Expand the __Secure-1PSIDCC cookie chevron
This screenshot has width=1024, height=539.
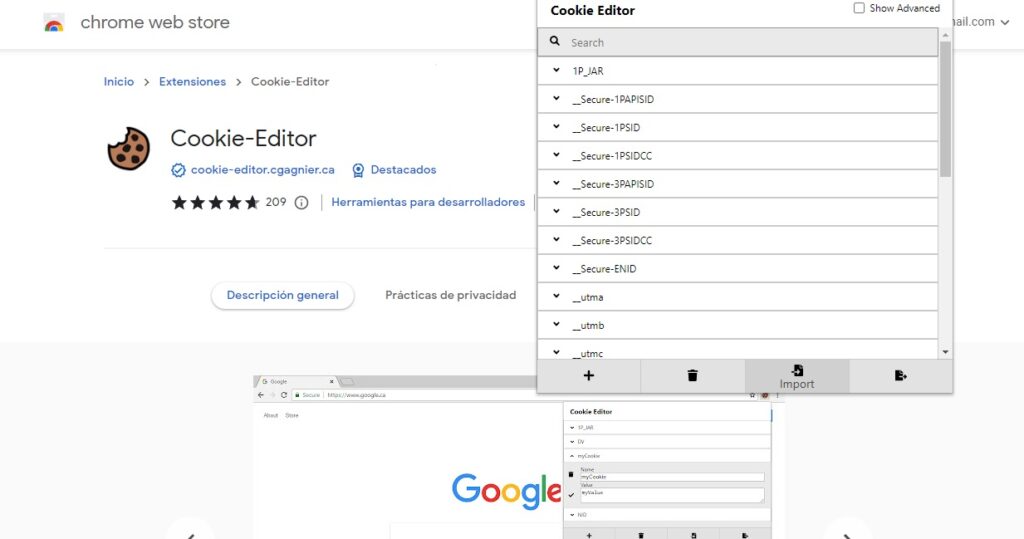(x=556, y=155)
